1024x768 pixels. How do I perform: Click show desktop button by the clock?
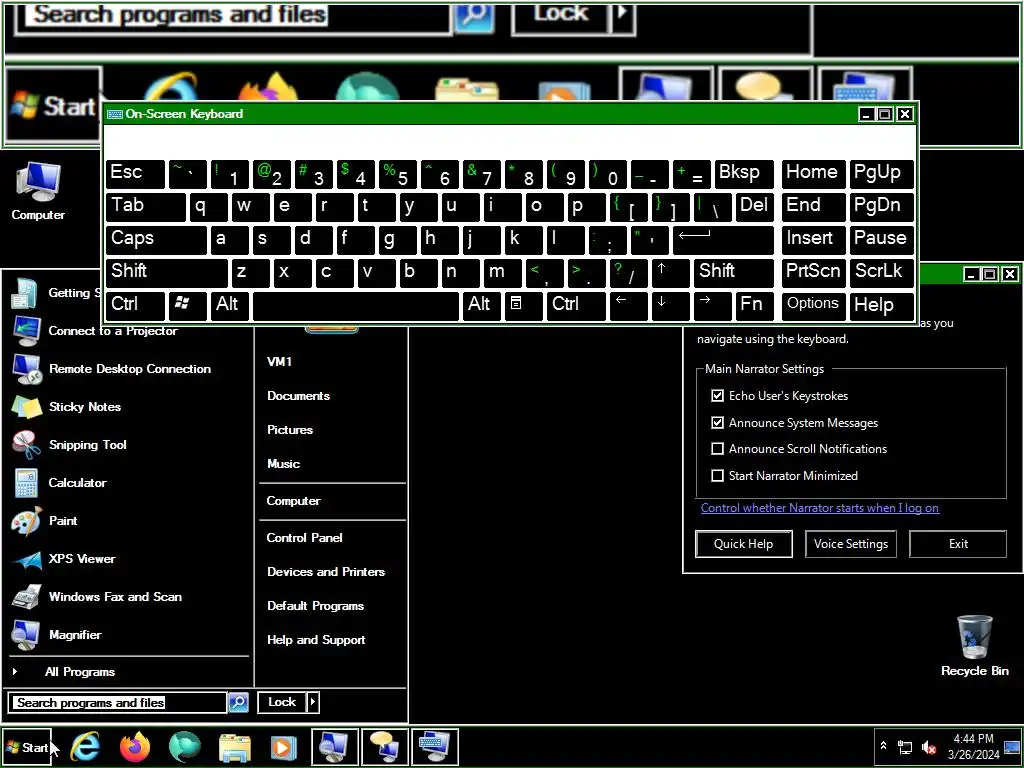1012,747
